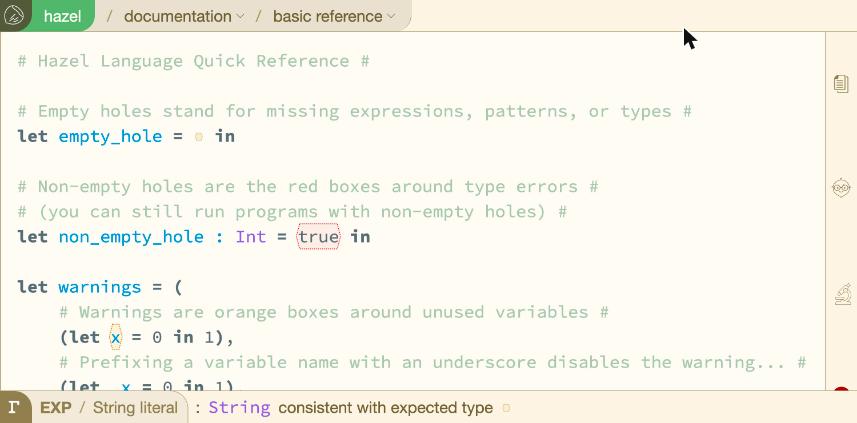Click the red circle icon at sidebar bottom
Screen dimensions: 857x423
(842, 390)
